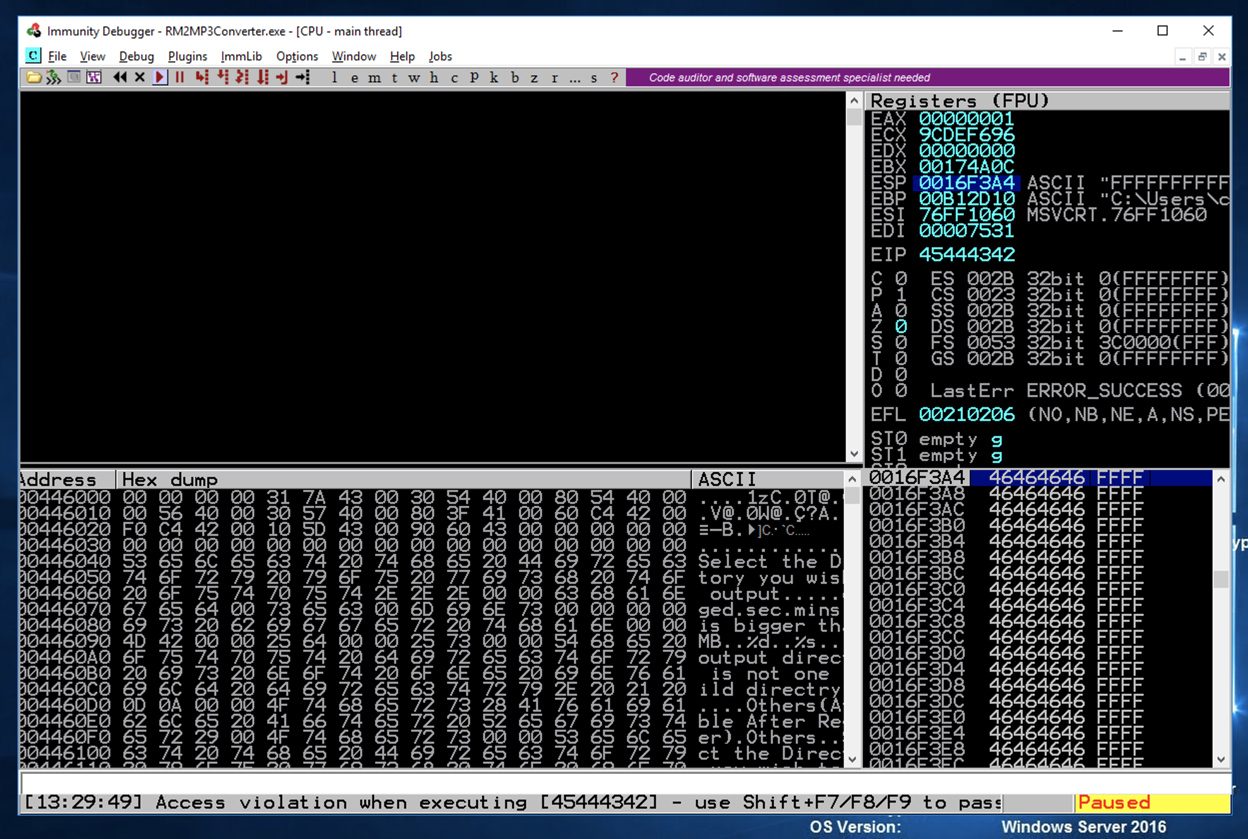
Task: Click the 's' toolbar letter
Action: [594, 77]
